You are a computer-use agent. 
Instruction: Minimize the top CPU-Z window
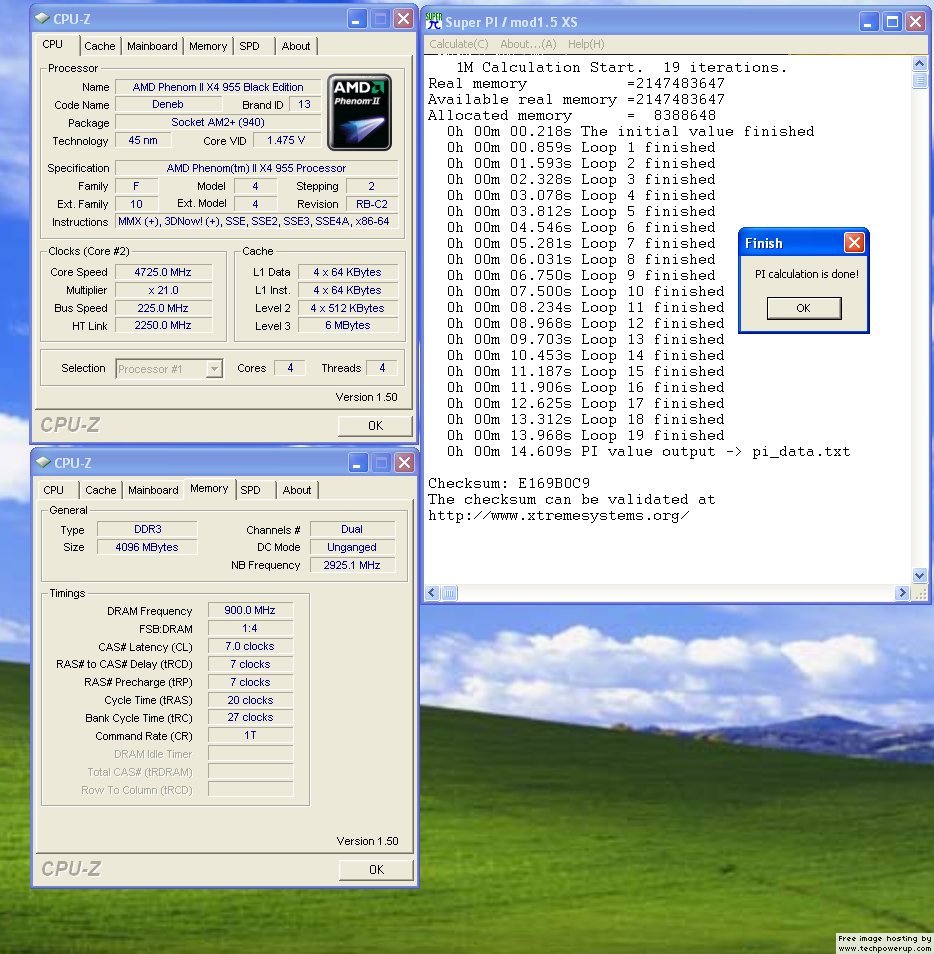click(357, 19)
